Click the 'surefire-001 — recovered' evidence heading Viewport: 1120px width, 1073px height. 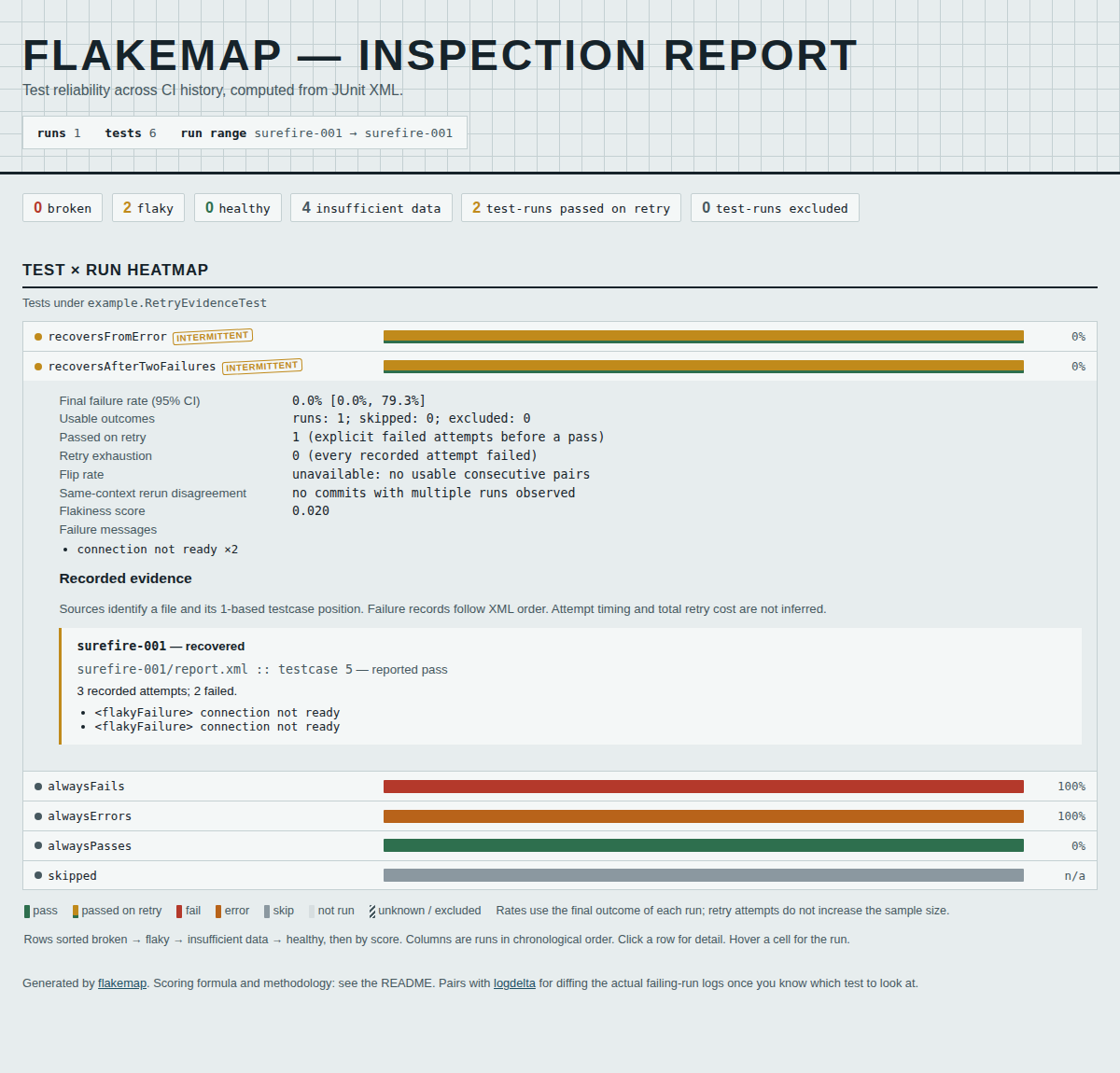(x=161, y=646)
